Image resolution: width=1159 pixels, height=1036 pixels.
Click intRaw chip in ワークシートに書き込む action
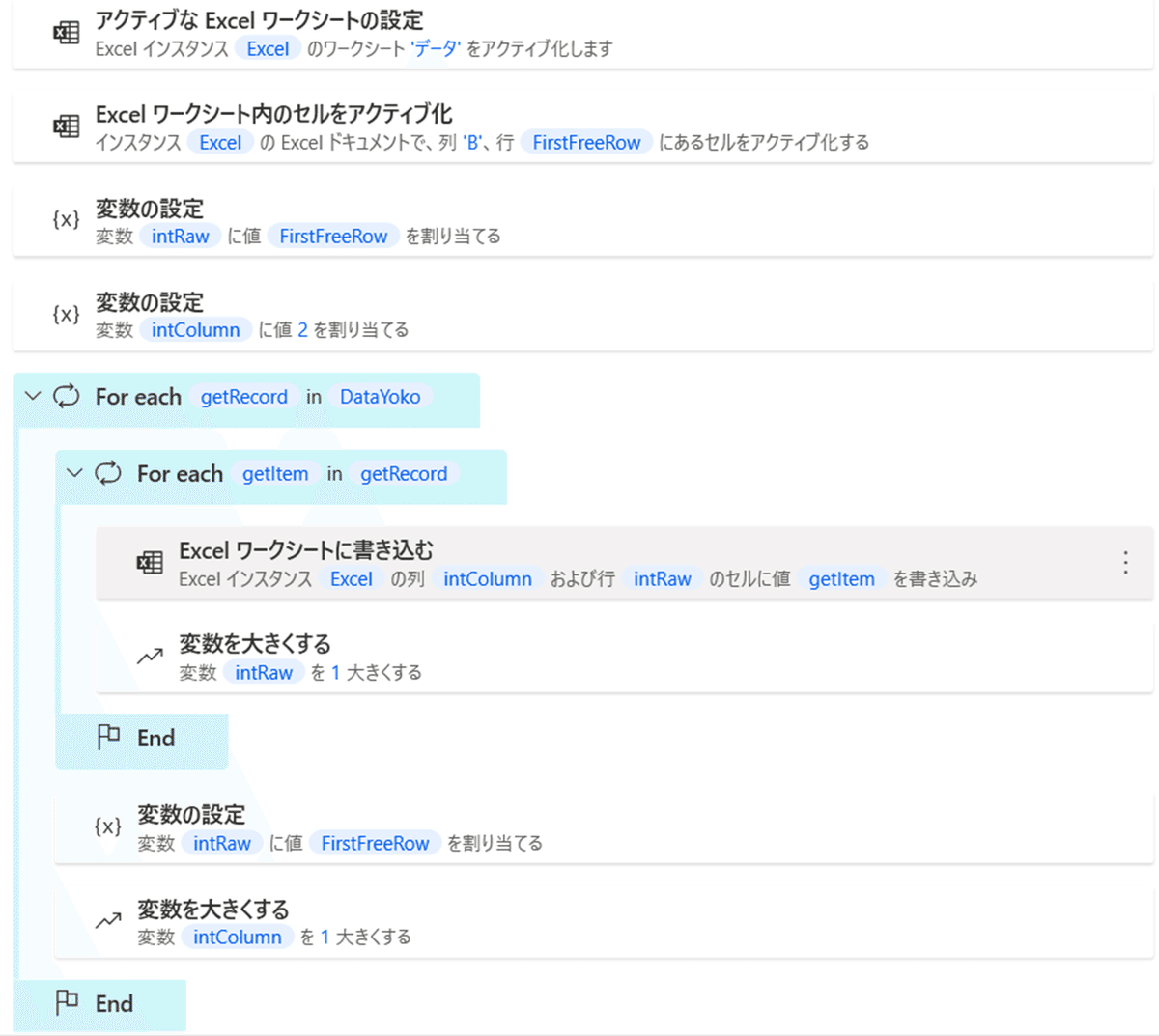pyautogui.click(x=663, y=578)
